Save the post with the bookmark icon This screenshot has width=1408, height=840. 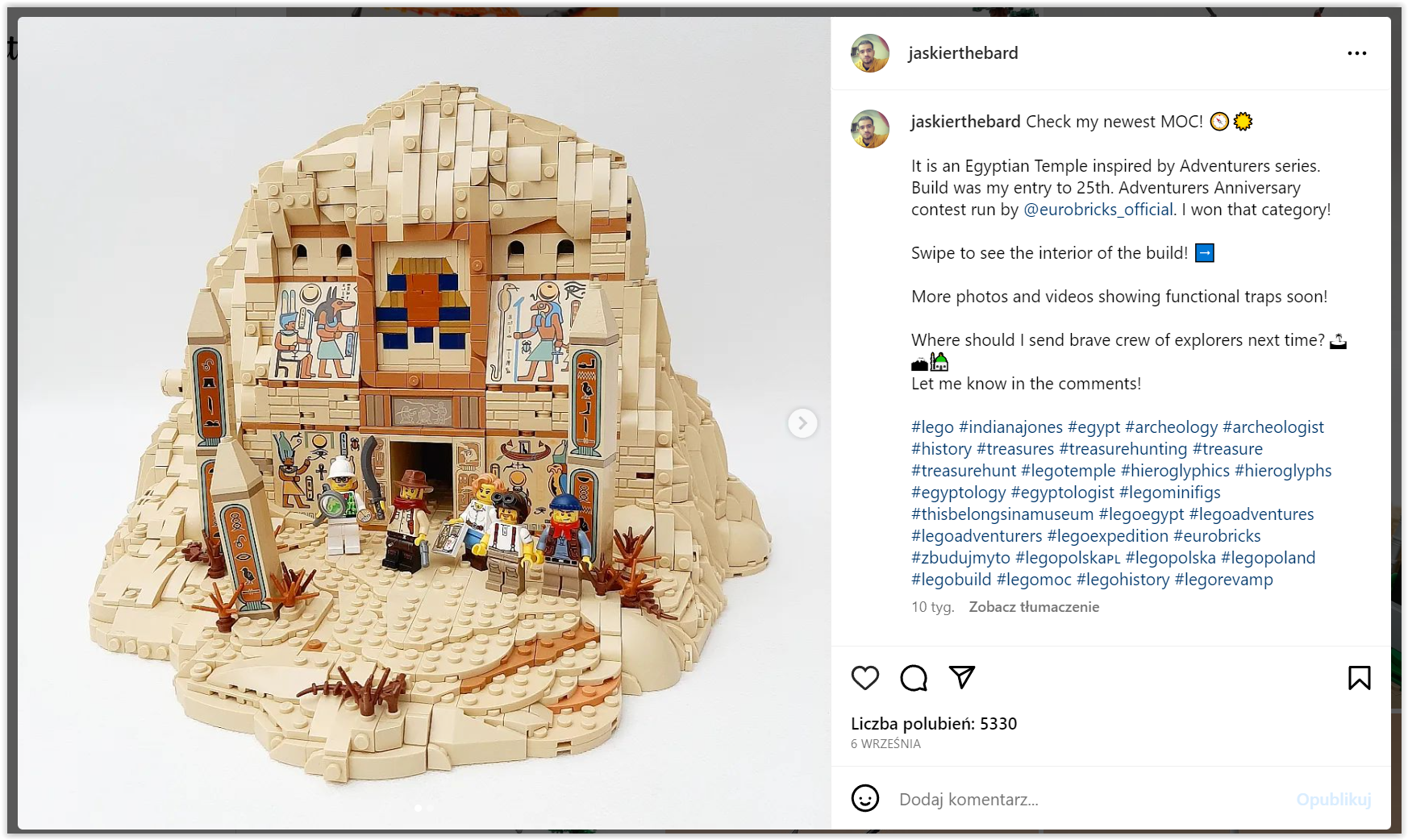(x=1360, y=678)
